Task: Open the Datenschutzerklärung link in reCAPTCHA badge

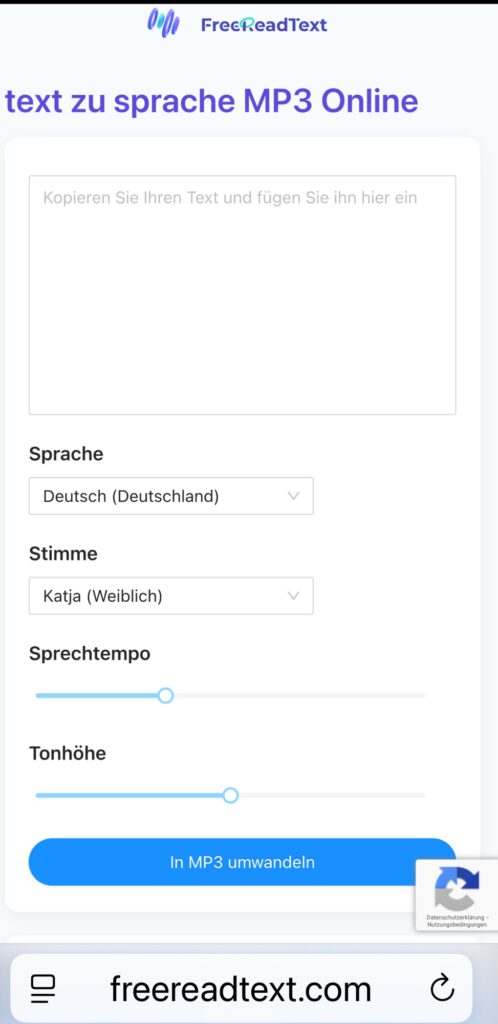Action: tap(455, 917)
